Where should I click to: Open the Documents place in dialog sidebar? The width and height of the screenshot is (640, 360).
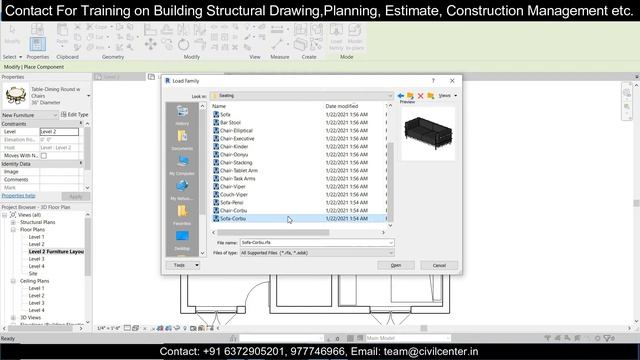click(x=182, y=140)
